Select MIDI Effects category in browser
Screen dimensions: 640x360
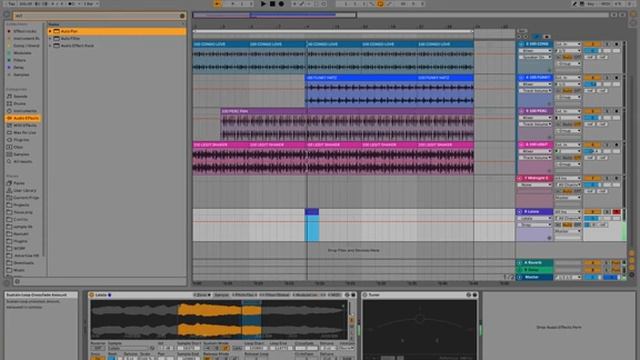pos(24,125)
